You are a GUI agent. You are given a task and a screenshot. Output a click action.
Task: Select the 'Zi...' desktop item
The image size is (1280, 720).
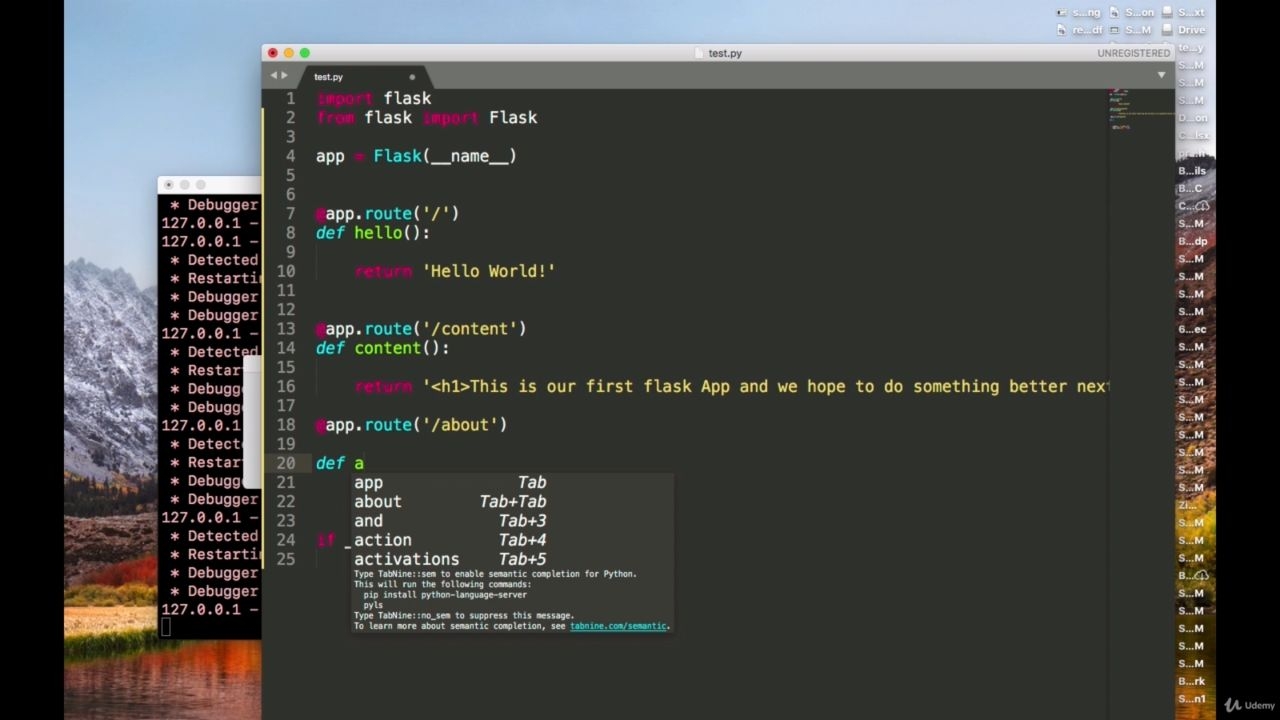[x=1187, y=505]
